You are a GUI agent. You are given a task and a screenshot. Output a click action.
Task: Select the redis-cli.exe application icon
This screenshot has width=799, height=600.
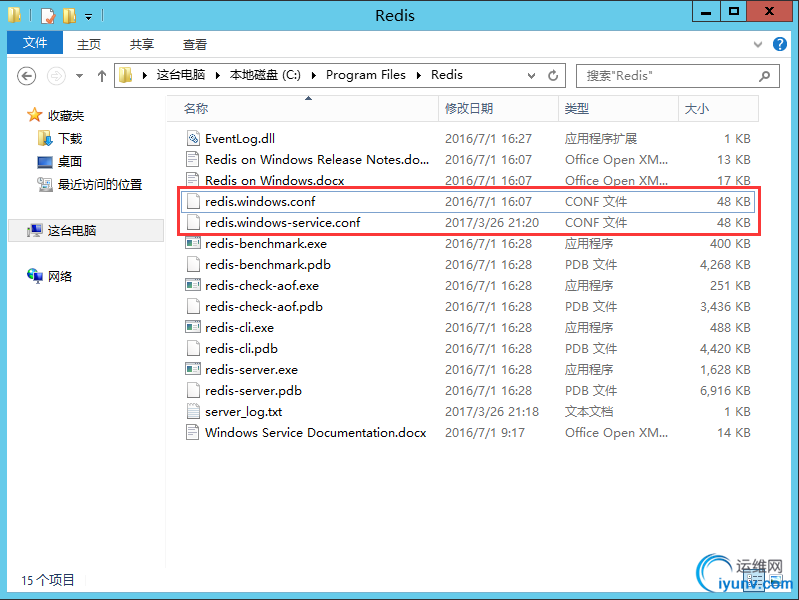click(x=193, y=327)
